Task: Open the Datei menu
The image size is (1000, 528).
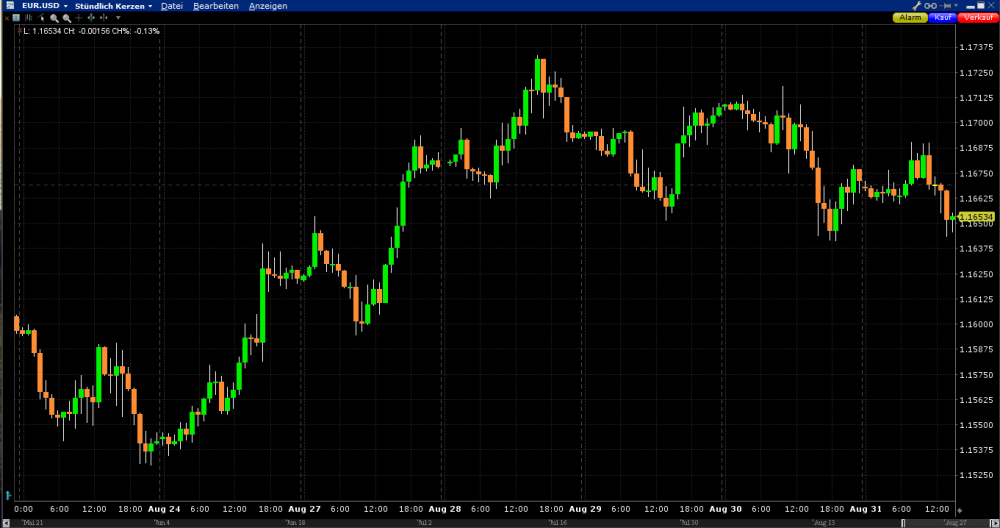Action: (172, 6)
